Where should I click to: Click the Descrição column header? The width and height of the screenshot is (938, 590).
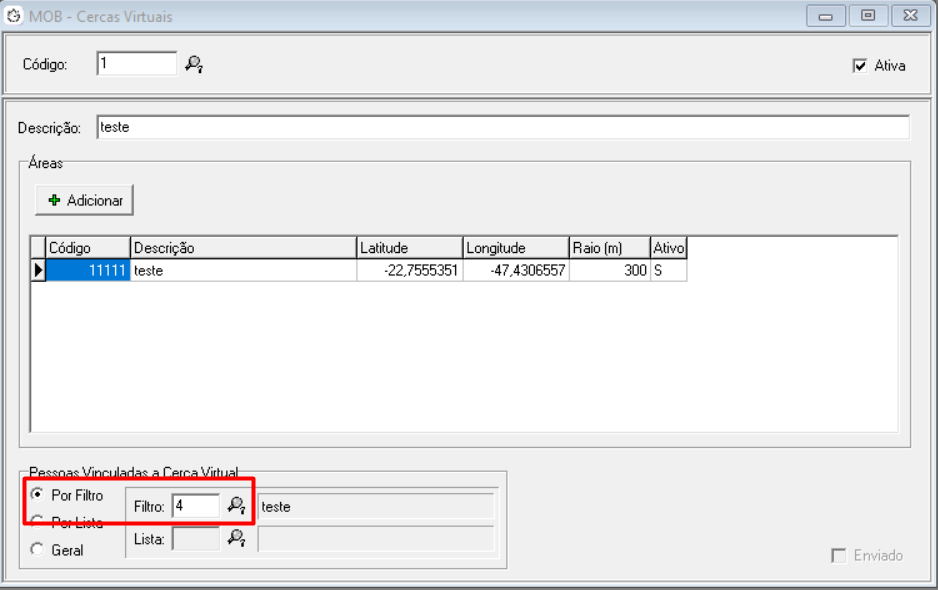click(x=243, y=248)
